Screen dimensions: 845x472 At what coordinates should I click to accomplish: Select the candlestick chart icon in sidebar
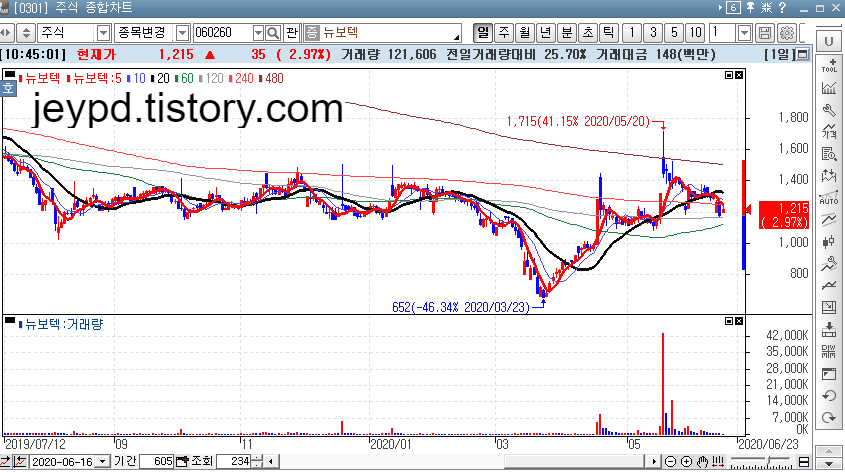[829, 241]
